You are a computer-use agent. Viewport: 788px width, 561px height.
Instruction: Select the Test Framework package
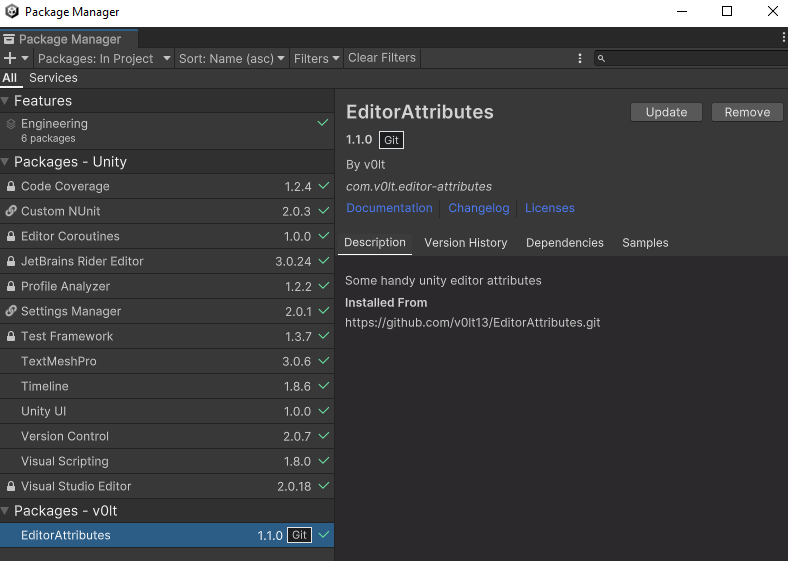pyautogui.click(x=167, y=336)
